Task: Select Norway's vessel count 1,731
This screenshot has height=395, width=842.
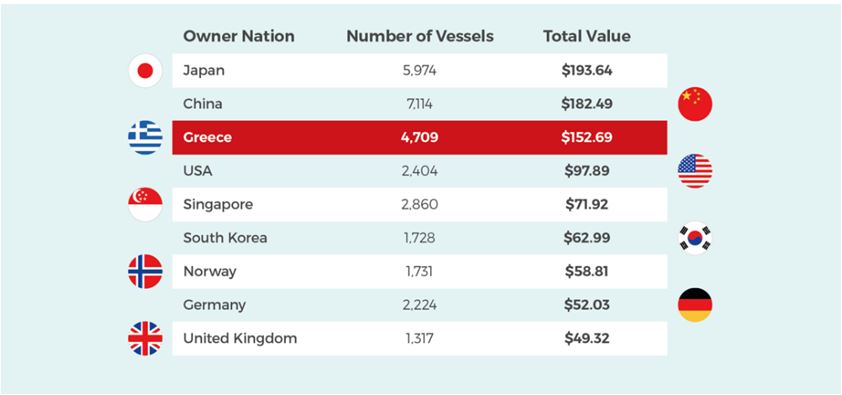Action: coord(419,272)
